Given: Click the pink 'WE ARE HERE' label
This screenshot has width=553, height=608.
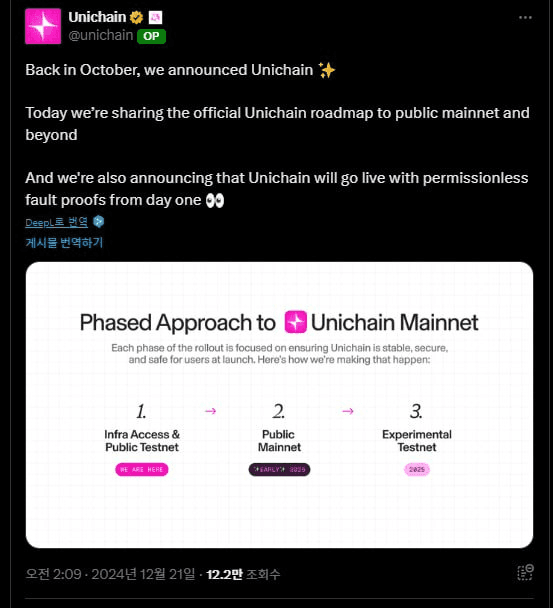Looking at the screenshot, I should click(142, 470).
